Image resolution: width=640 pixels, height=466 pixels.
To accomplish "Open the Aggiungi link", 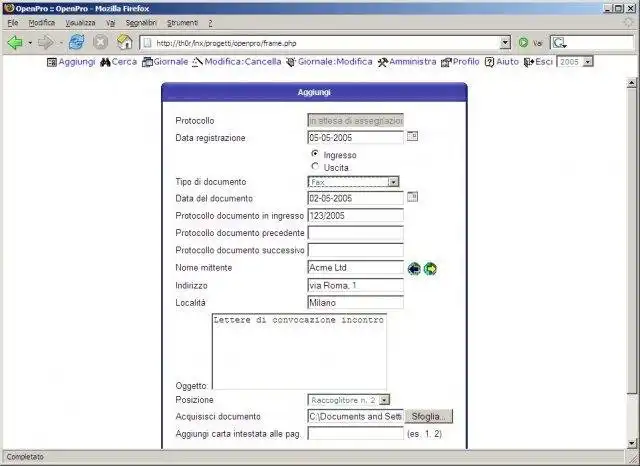I will (77, 62).
